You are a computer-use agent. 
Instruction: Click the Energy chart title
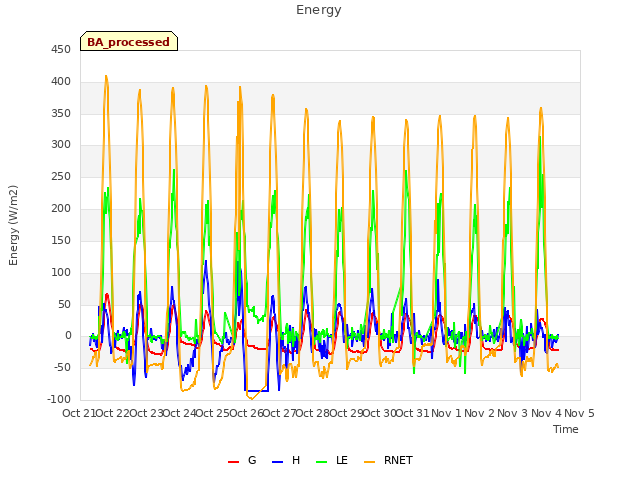coord(319,10)
